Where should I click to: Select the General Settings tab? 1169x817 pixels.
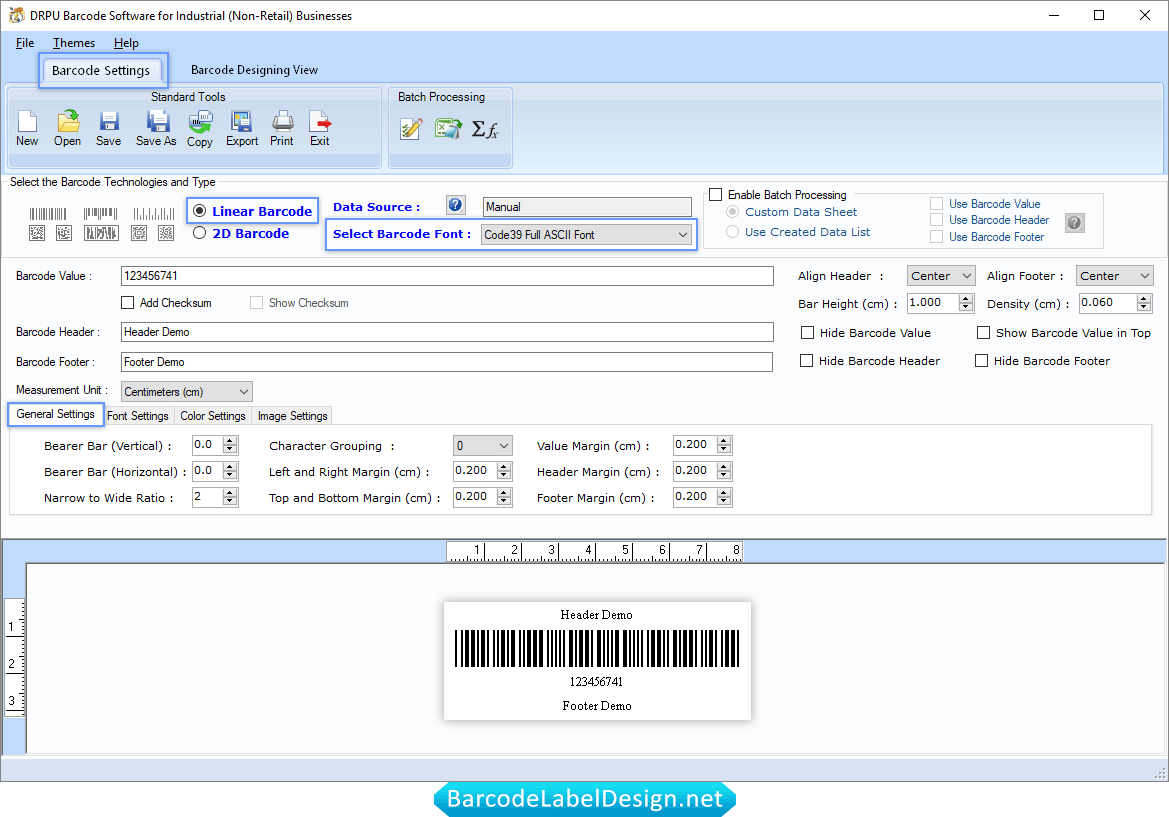tap(56, 414)
